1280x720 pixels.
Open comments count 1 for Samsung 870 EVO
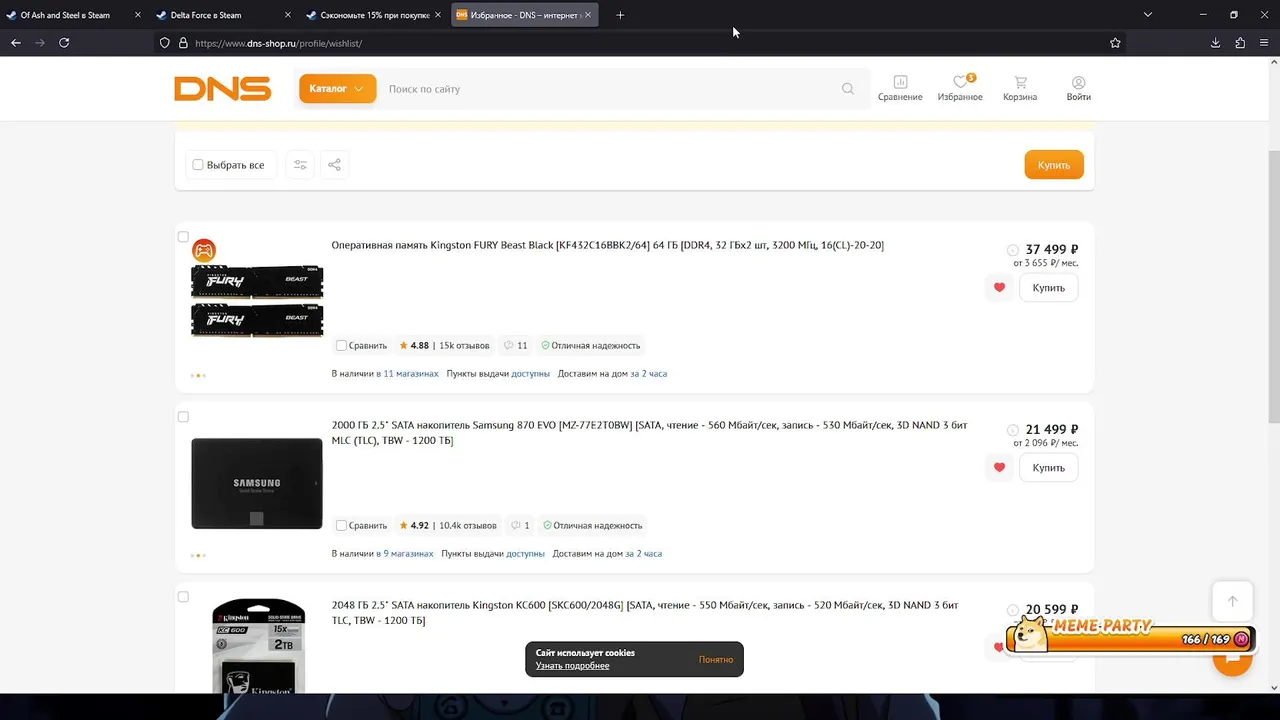click(x=520, y=526)
